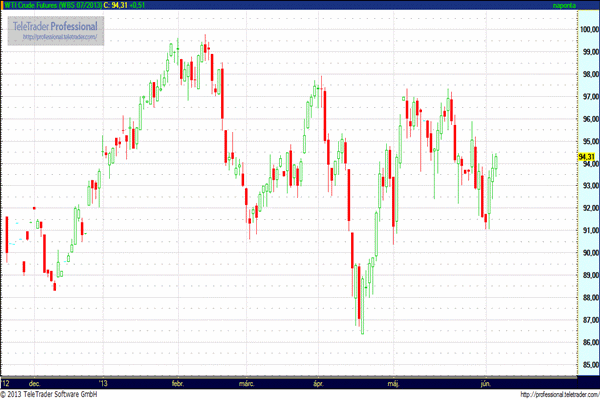Viewport: 600px width, 400px height.
Task: Open the footer professional.teletrader.com URL
Action: click(x=538, y=394)
